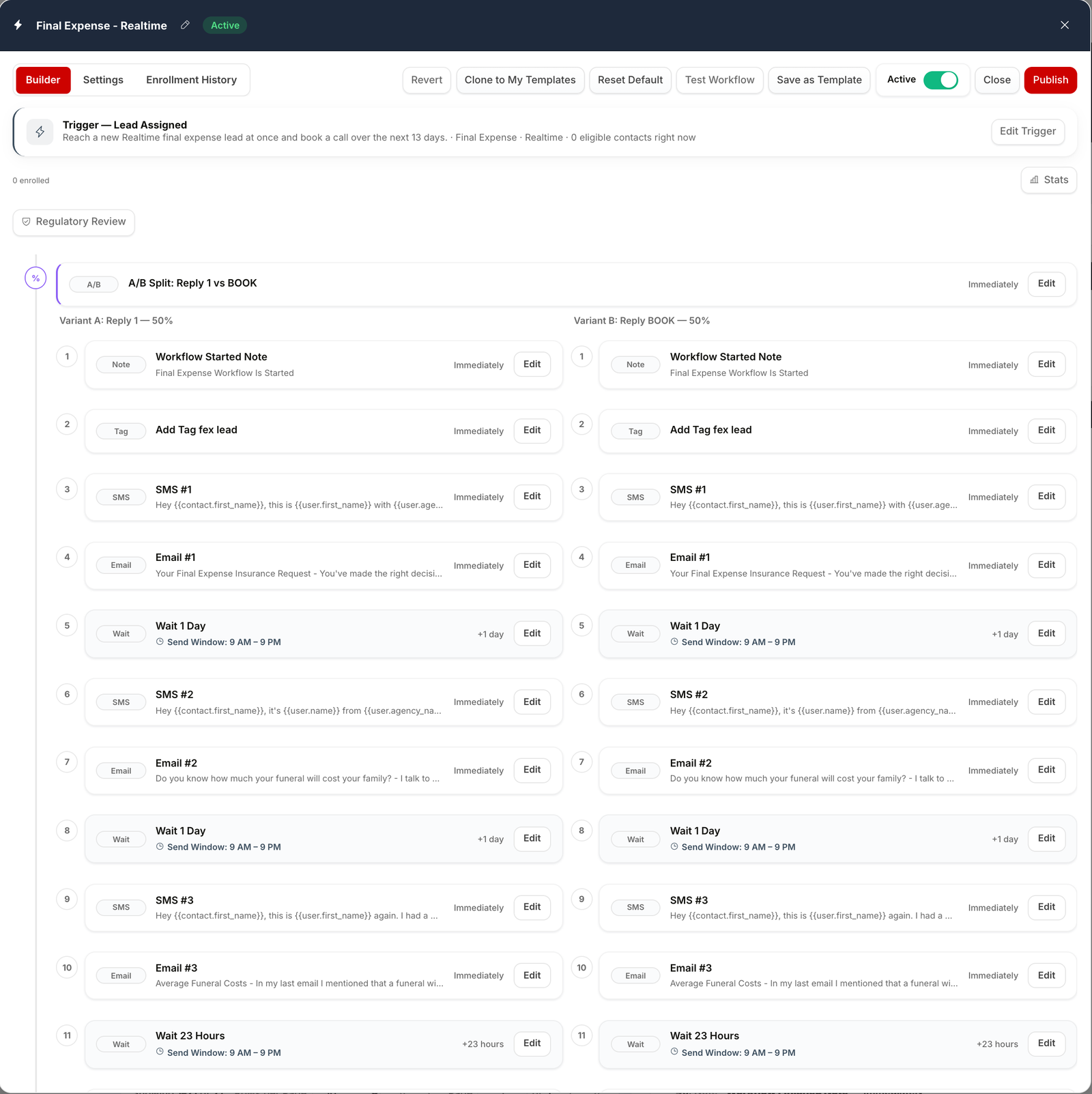Toggle the Active workflow switch
Image resolution: width=1092 pixels, height=1094 pixels.
940,80
